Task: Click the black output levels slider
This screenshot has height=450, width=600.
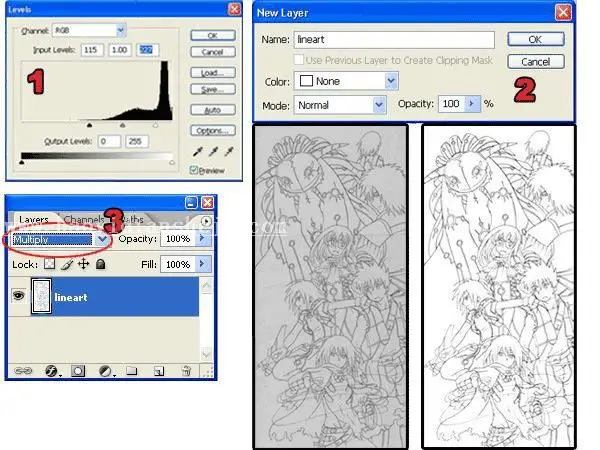Action: point(22,162)
